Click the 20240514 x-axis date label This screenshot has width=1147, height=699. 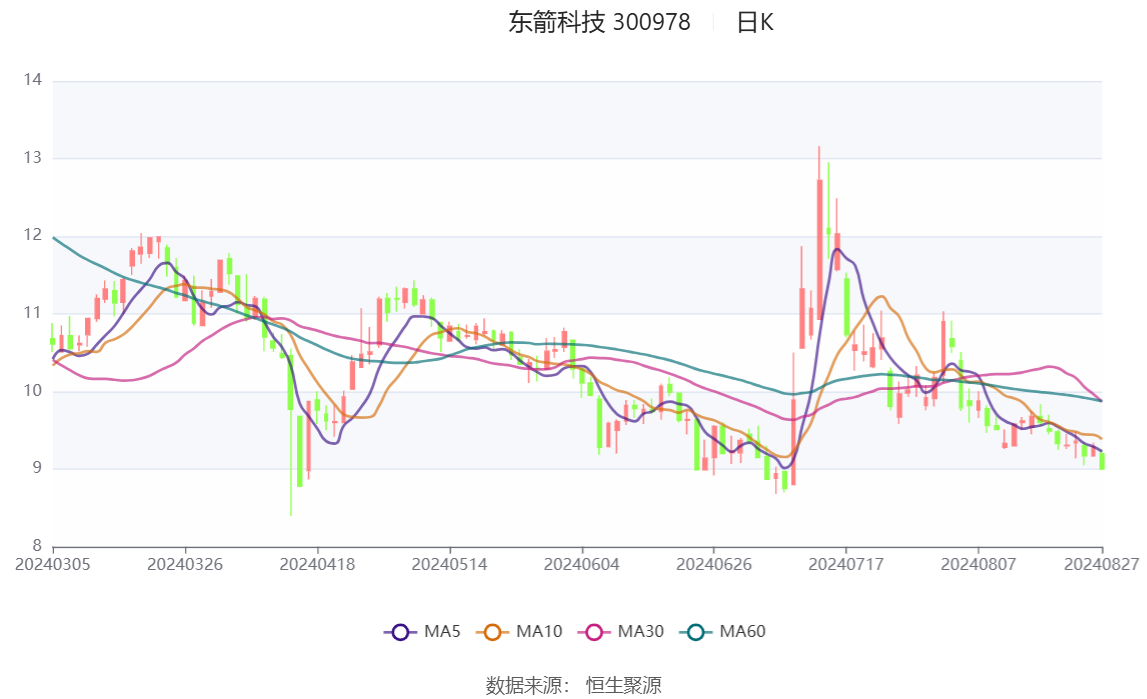click(x=449, y=564)
